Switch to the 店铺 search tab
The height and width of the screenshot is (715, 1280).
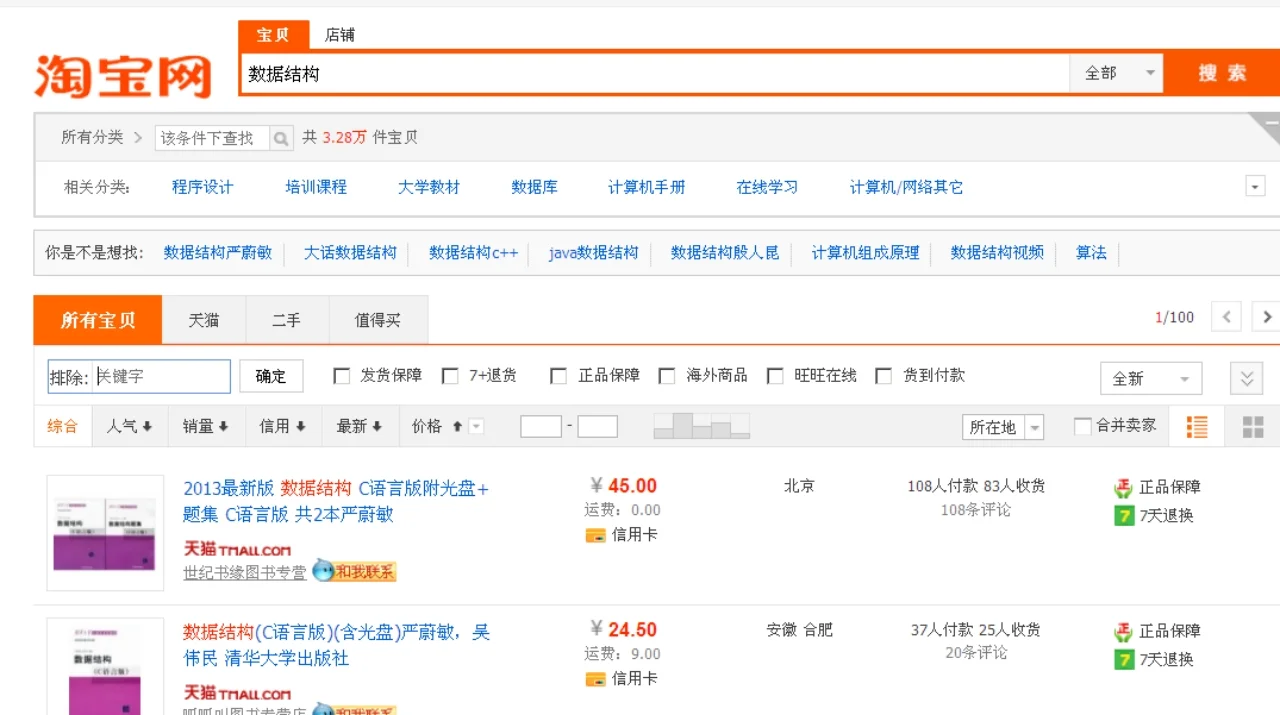coord(340,35)
